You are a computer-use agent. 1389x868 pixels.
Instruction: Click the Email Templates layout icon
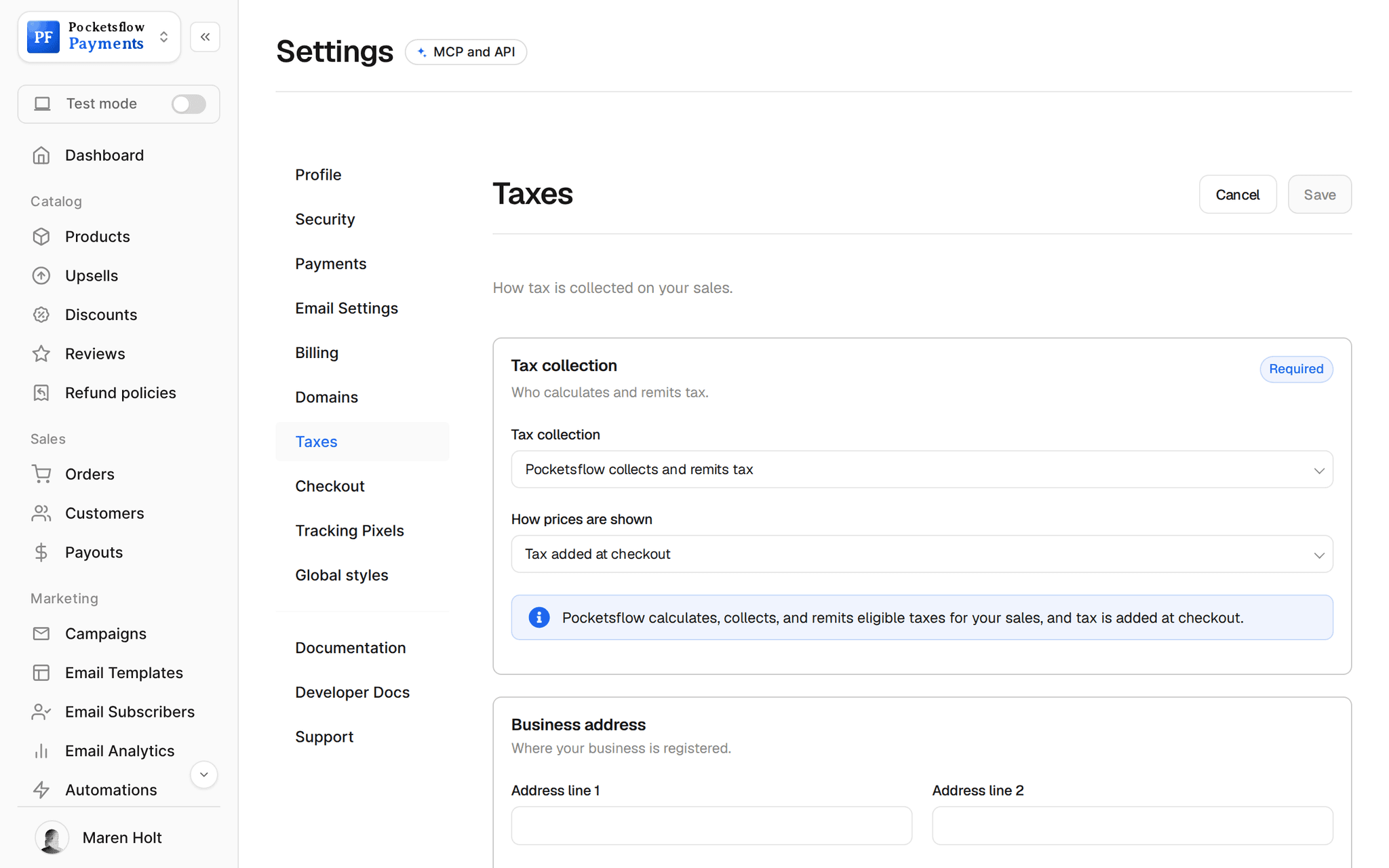click(x=41, y=673)
